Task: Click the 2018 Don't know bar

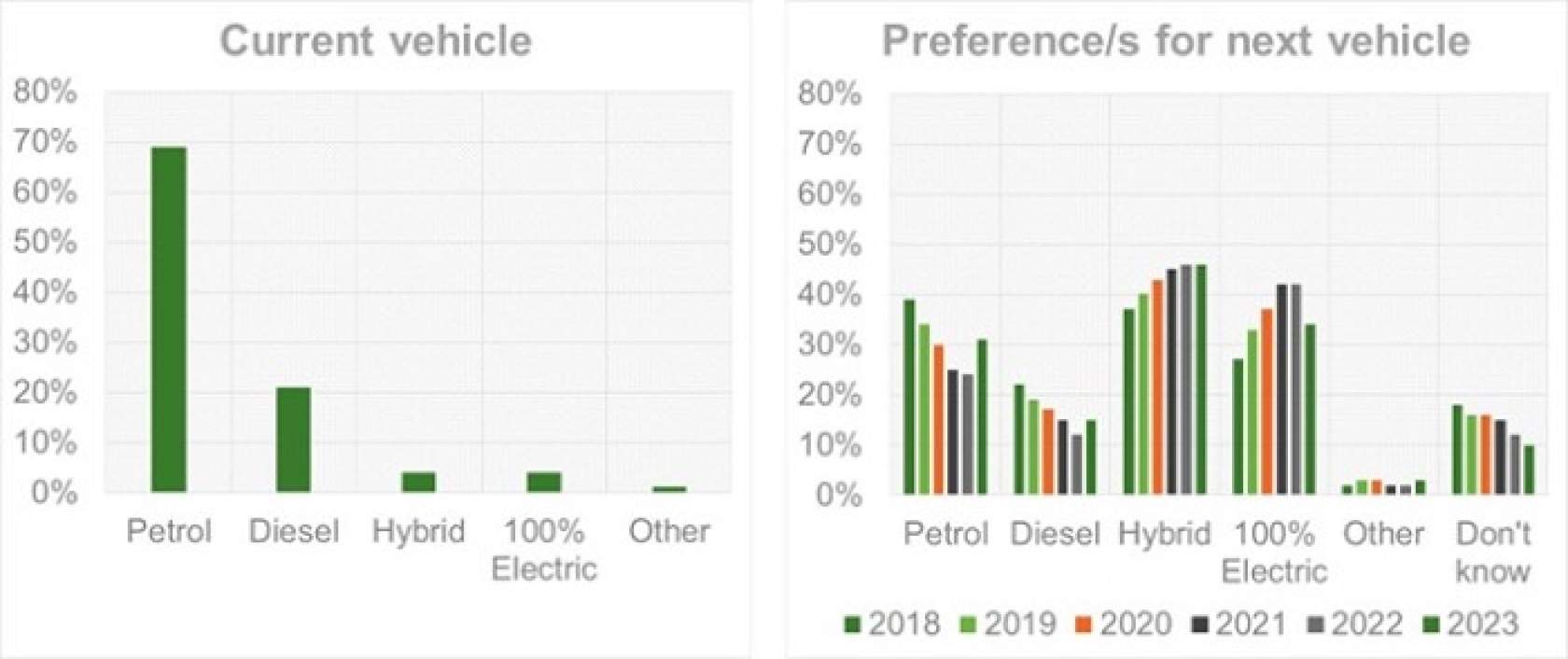Action: click(x=1457, y=449)
